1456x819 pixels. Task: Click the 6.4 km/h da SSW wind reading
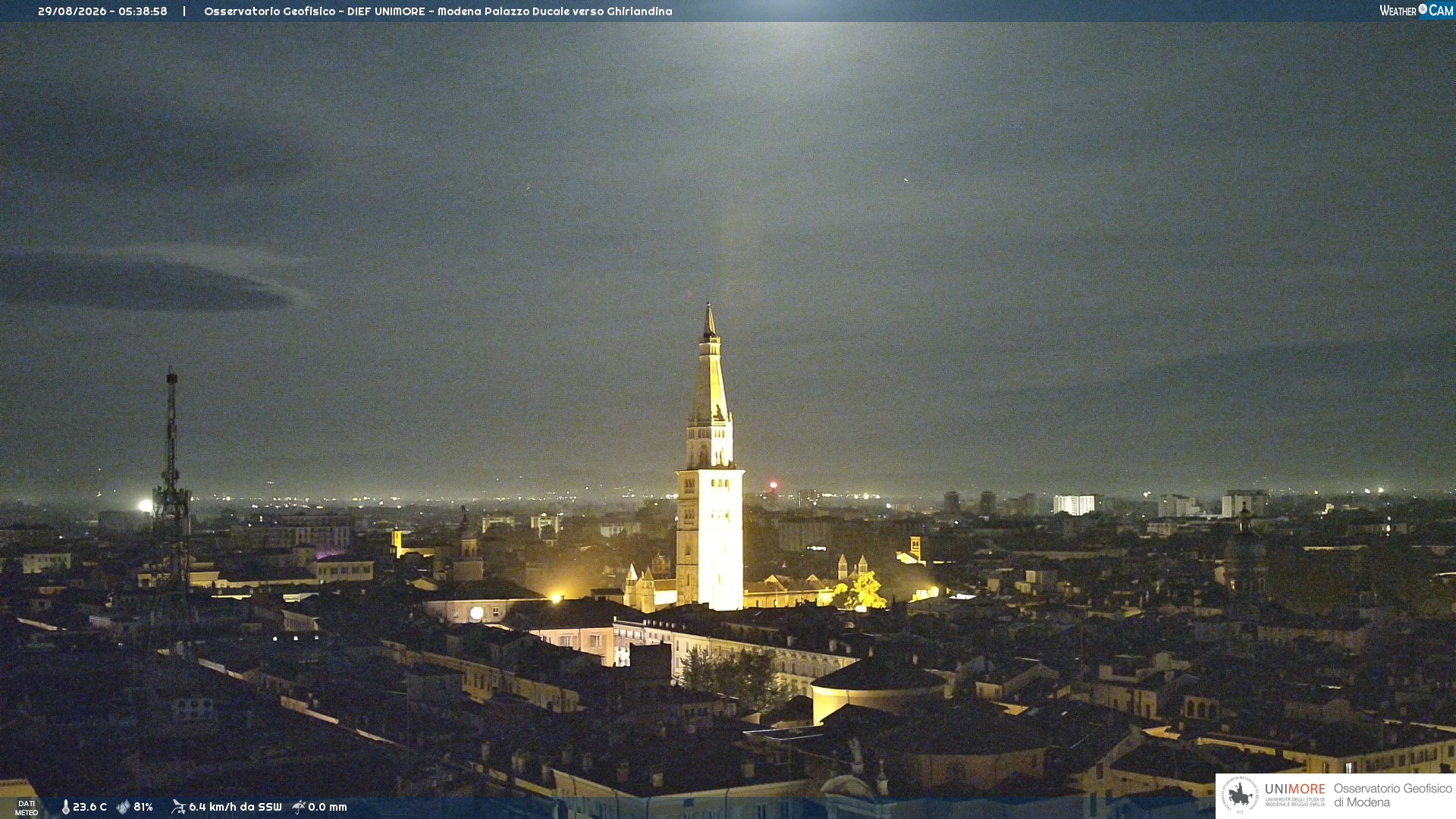point(235,807)
